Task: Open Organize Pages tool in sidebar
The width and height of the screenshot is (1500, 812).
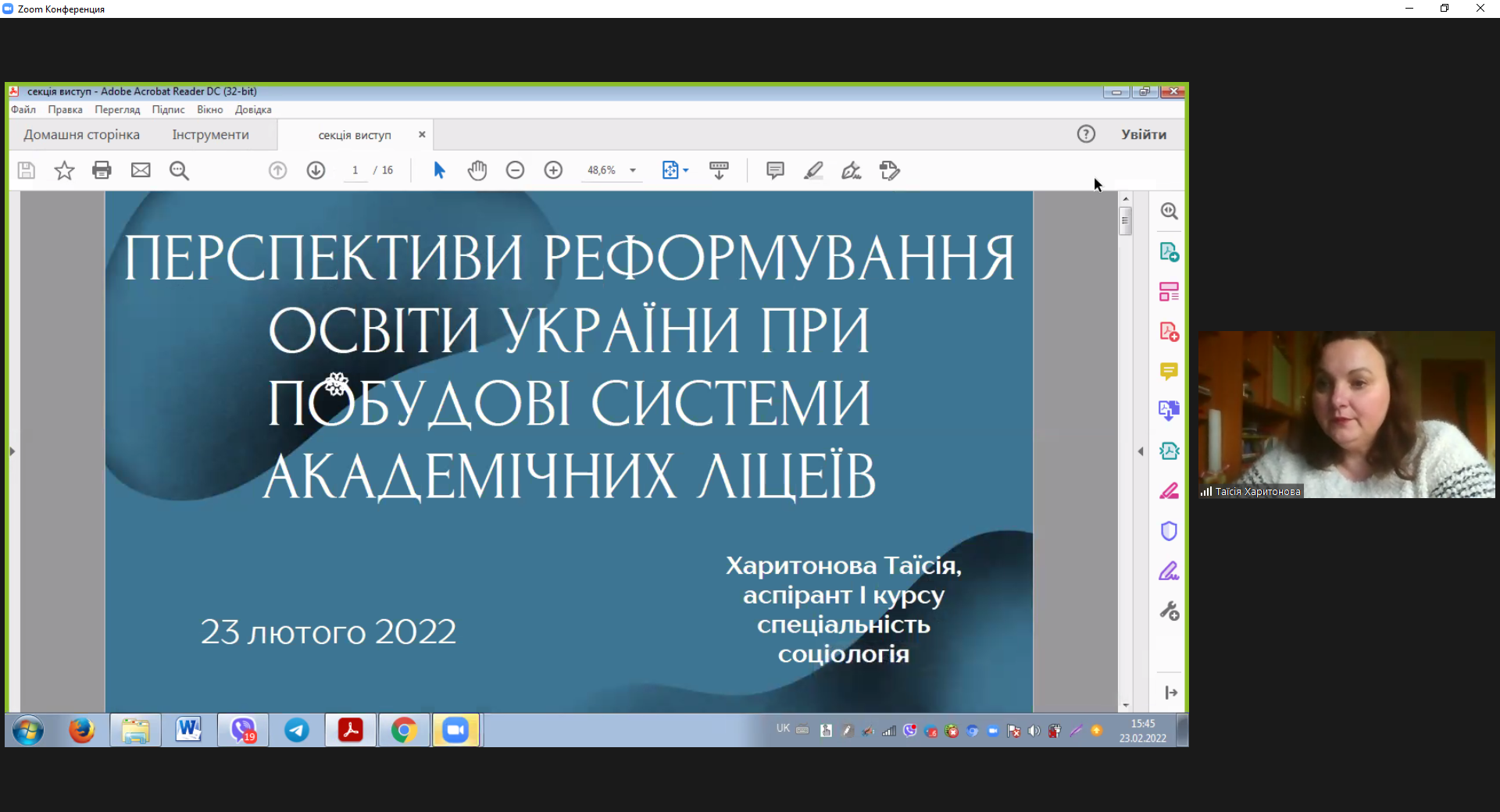Action: [x=1169, y=291]
